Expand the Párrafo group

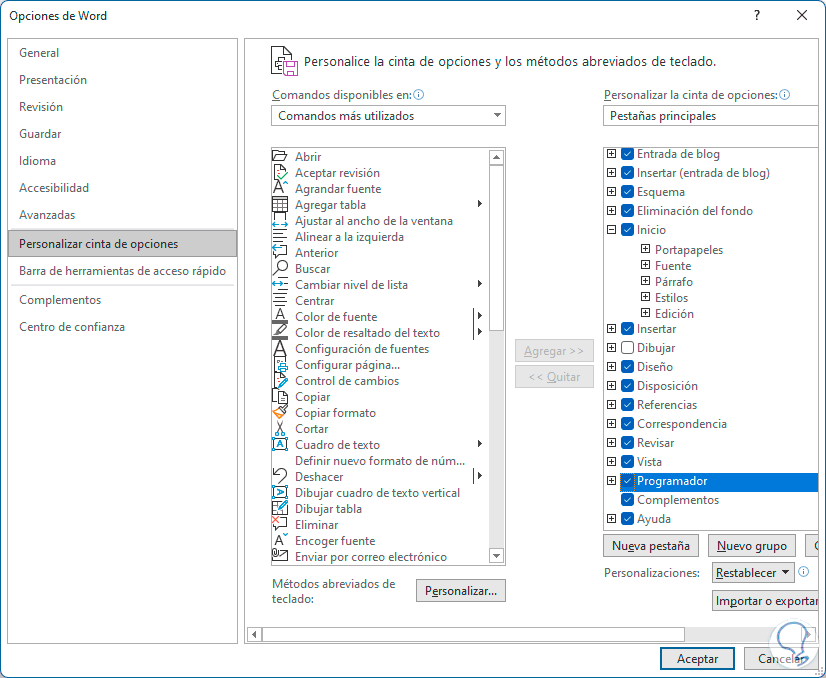tap(645, 281)
